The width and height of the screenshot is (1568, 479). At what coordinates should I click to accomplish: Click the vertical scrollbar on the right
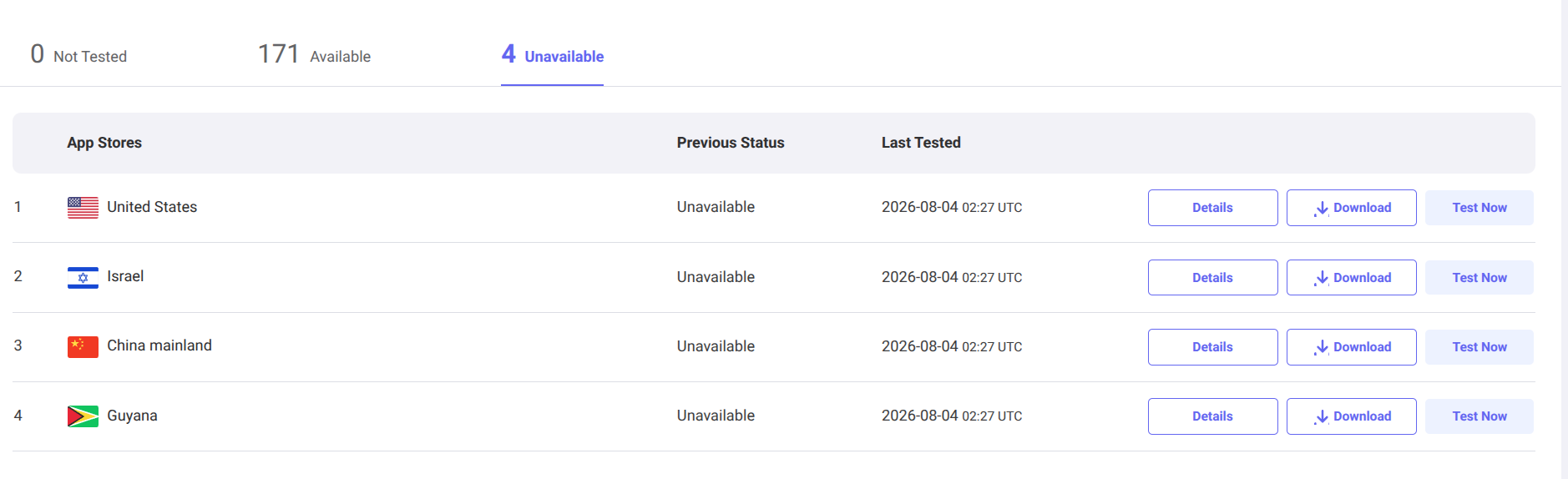pos(1564,239)
